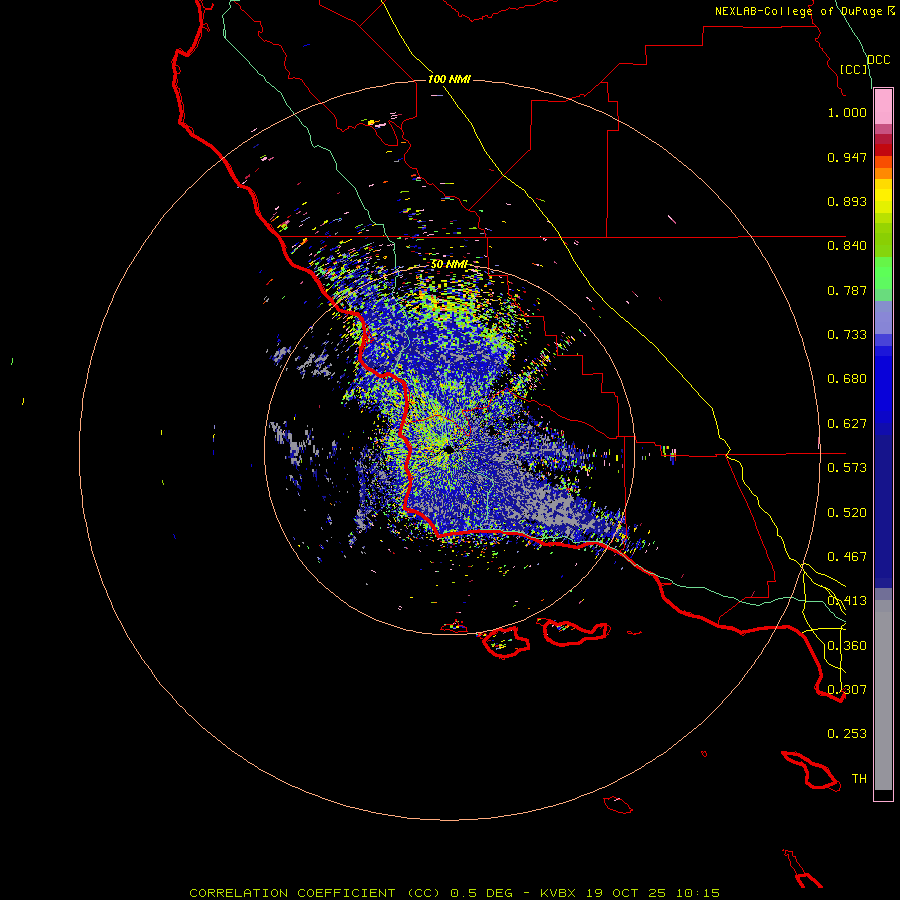
Task: Click the 0.520 legend value
Action: [847, 513]
